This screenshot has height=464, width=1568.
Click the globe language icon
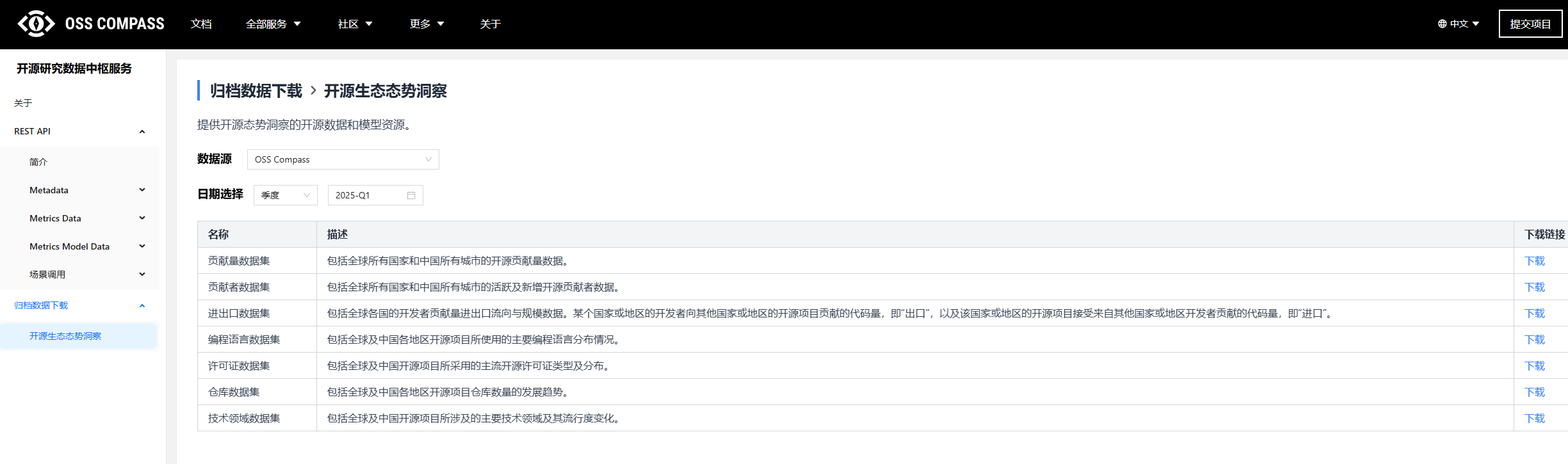click(1442, 24)
